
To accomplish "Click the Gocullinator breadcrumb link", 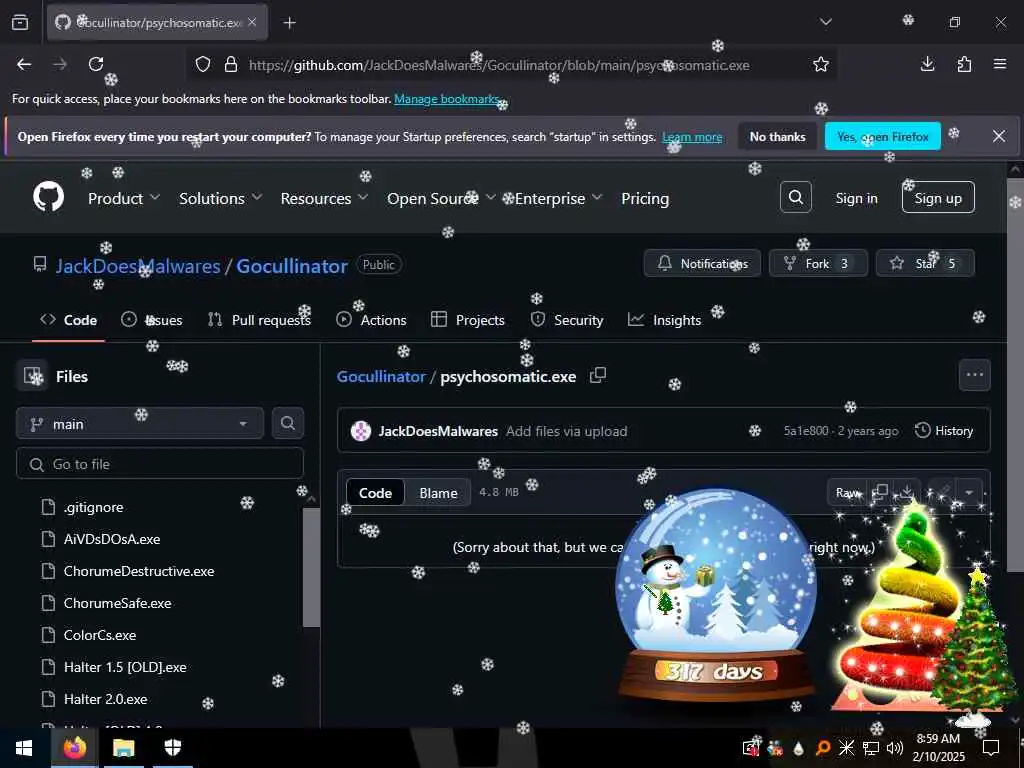I will click(381, 377).
